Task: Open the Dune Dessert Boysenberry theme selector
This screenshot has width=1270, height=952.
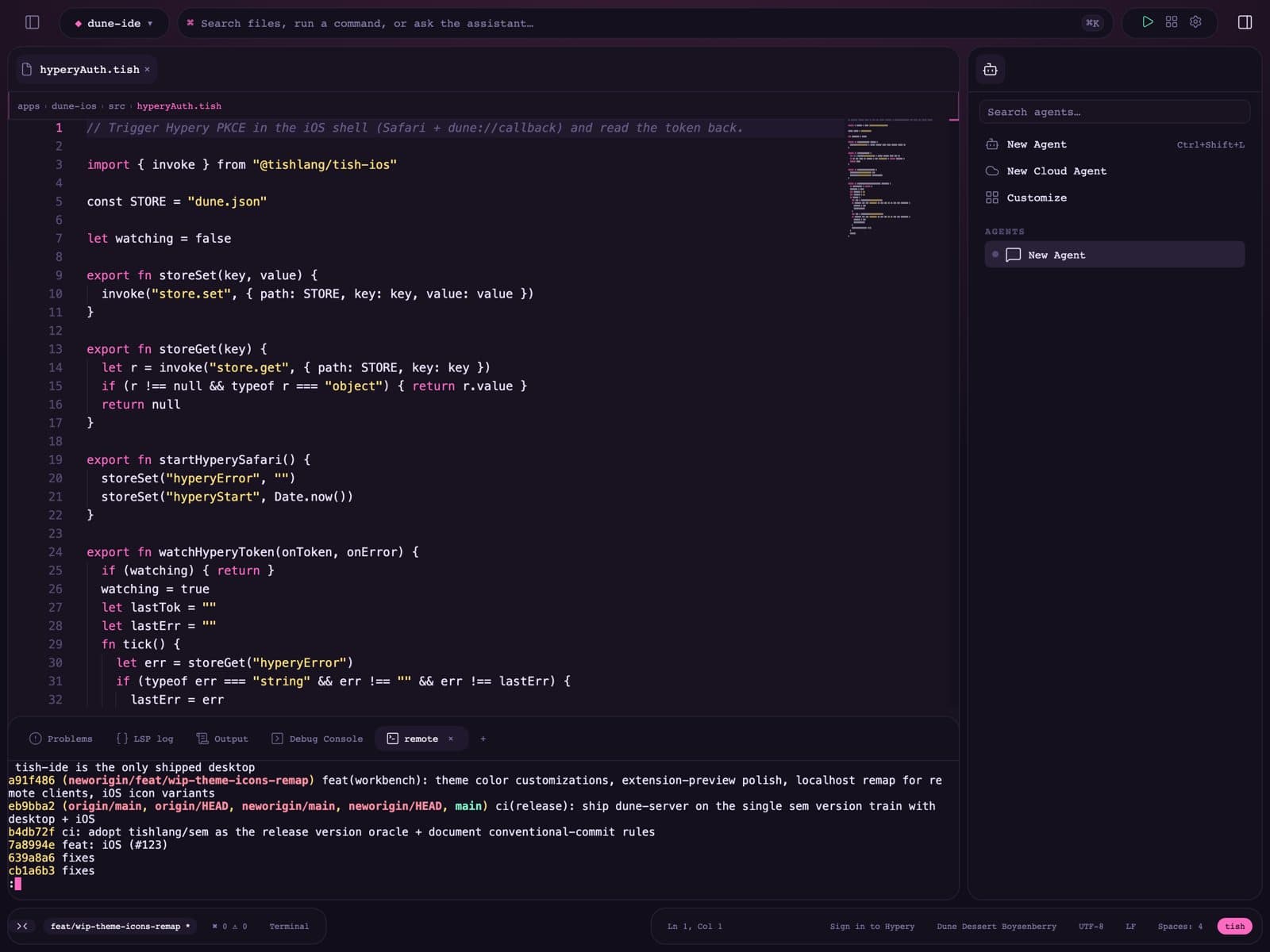Action: pyautogui.click(x=996, y=926)
